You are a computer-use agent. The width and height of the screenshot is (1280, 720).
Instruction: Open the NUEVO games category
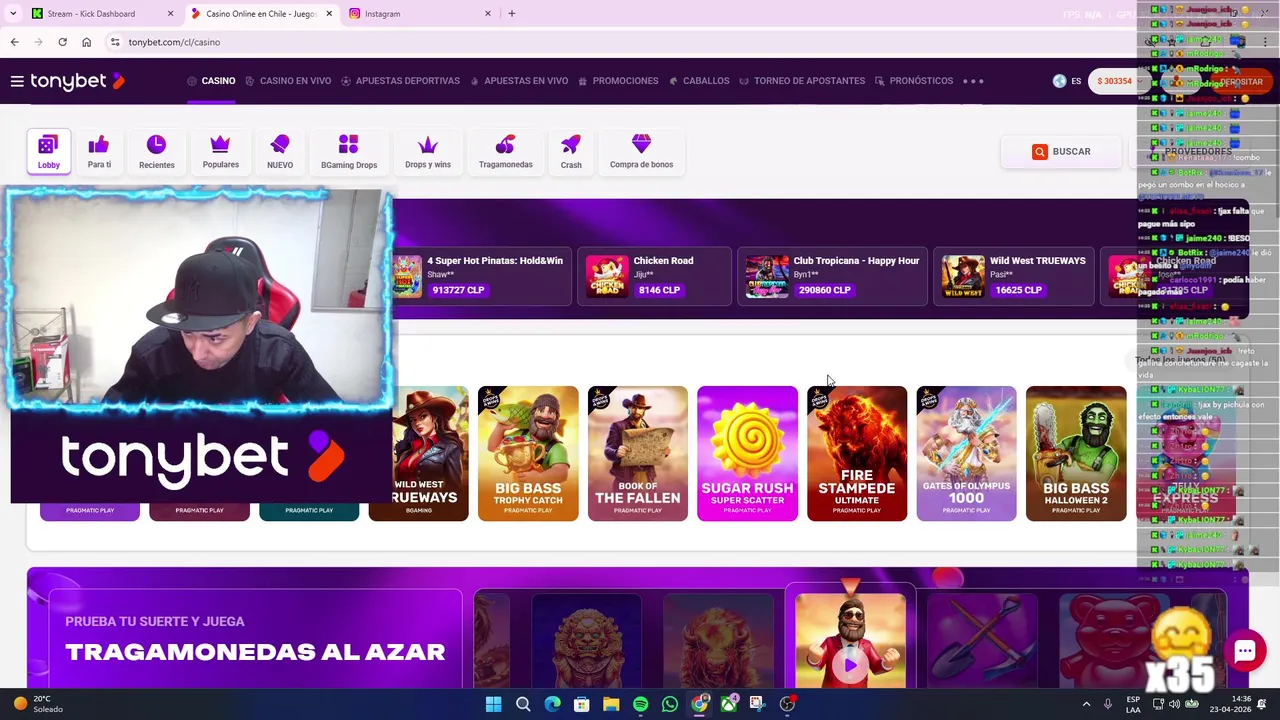coord(280,152)
